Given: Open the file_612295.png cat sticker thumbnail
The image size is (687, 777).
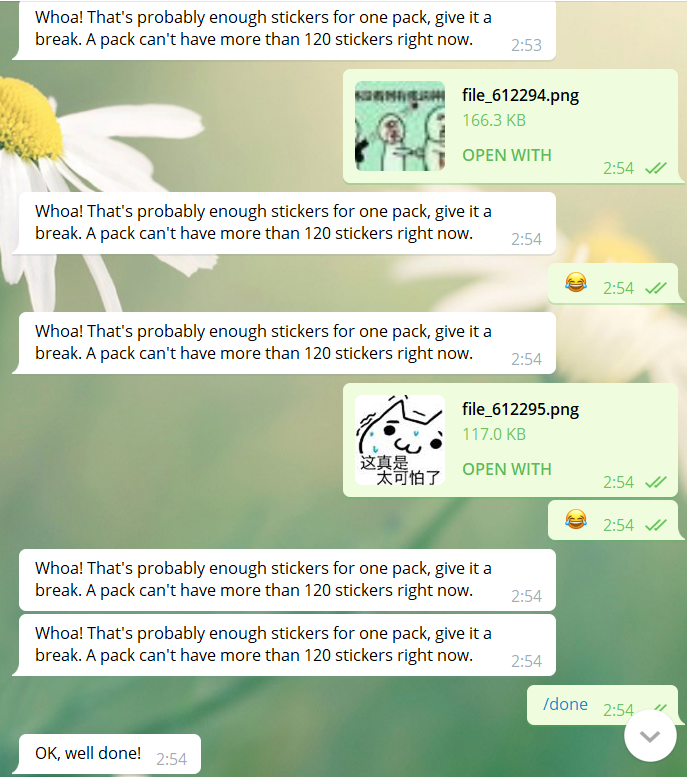Looking at the screenshot, I should [x=400, y=440].
